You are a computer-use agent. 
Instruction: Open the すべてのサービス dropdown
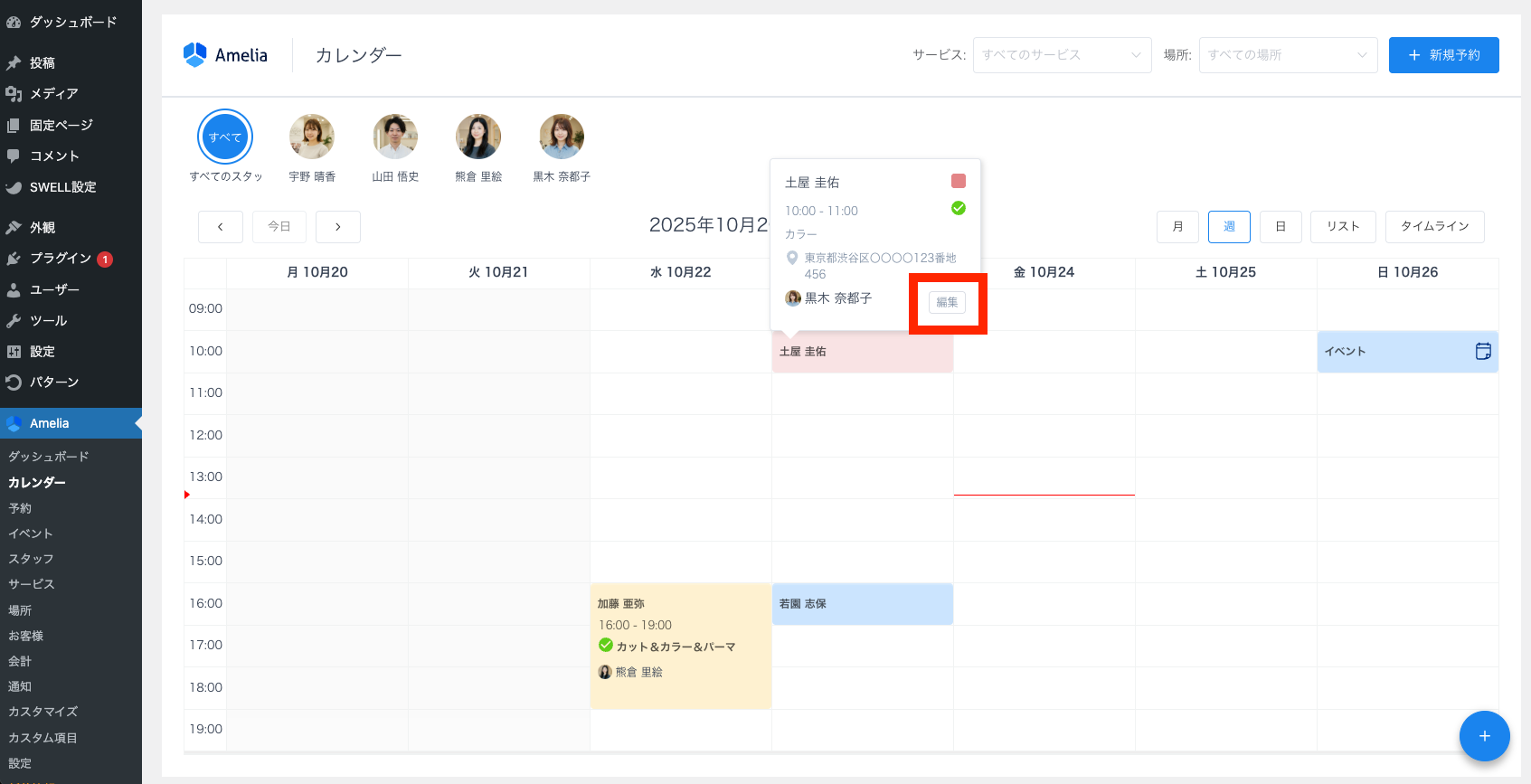pos(1062,55)
